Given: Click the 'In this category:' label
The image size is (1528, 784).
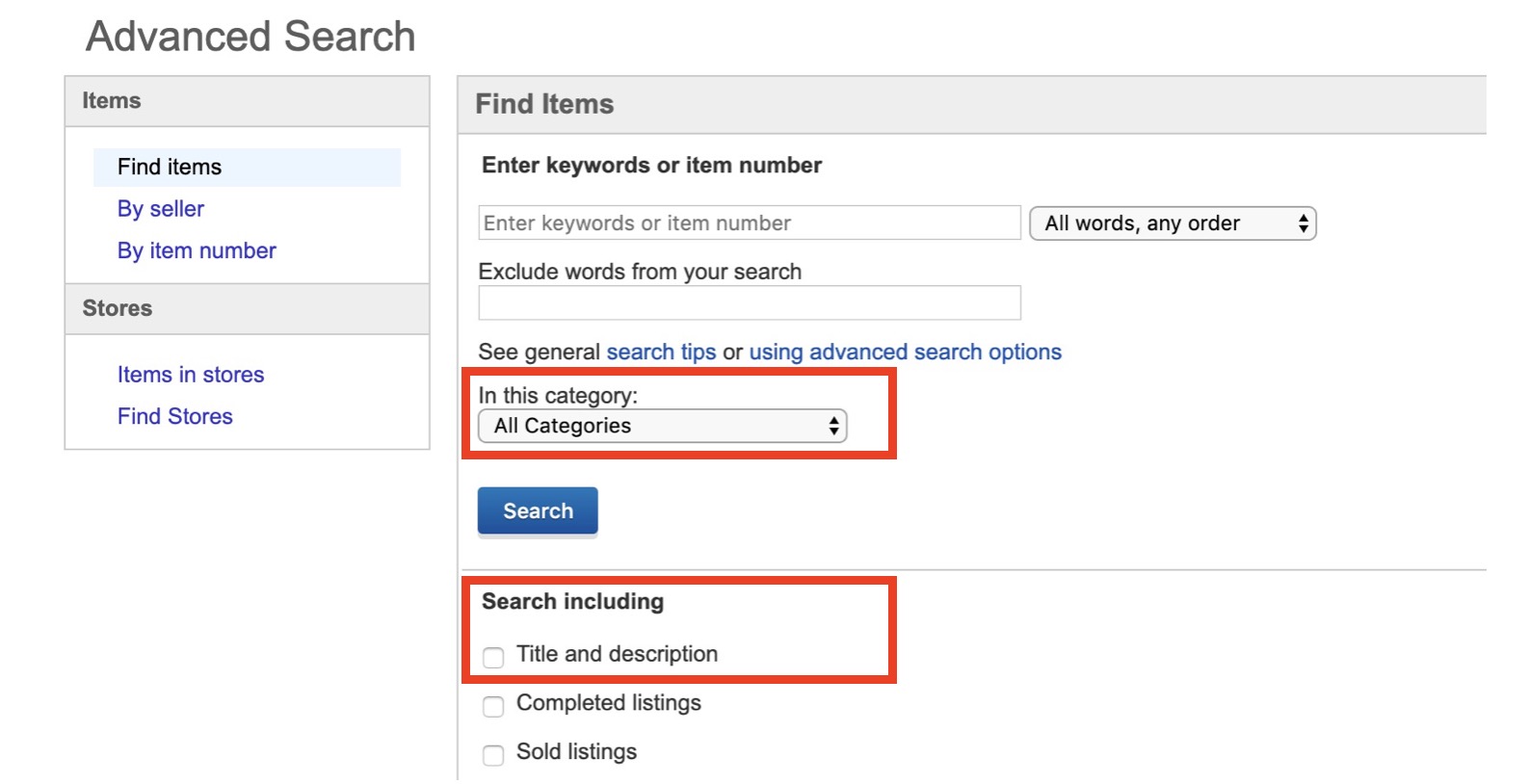Looking at the screenshot, I should [558, 396].
